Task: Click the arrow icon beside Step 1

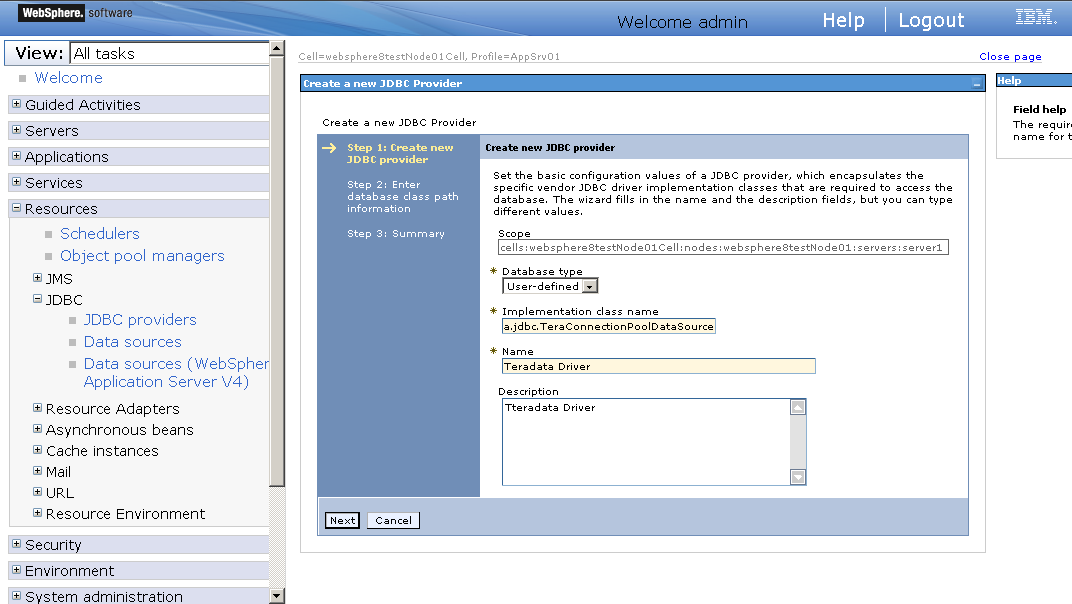Action: 330,147
